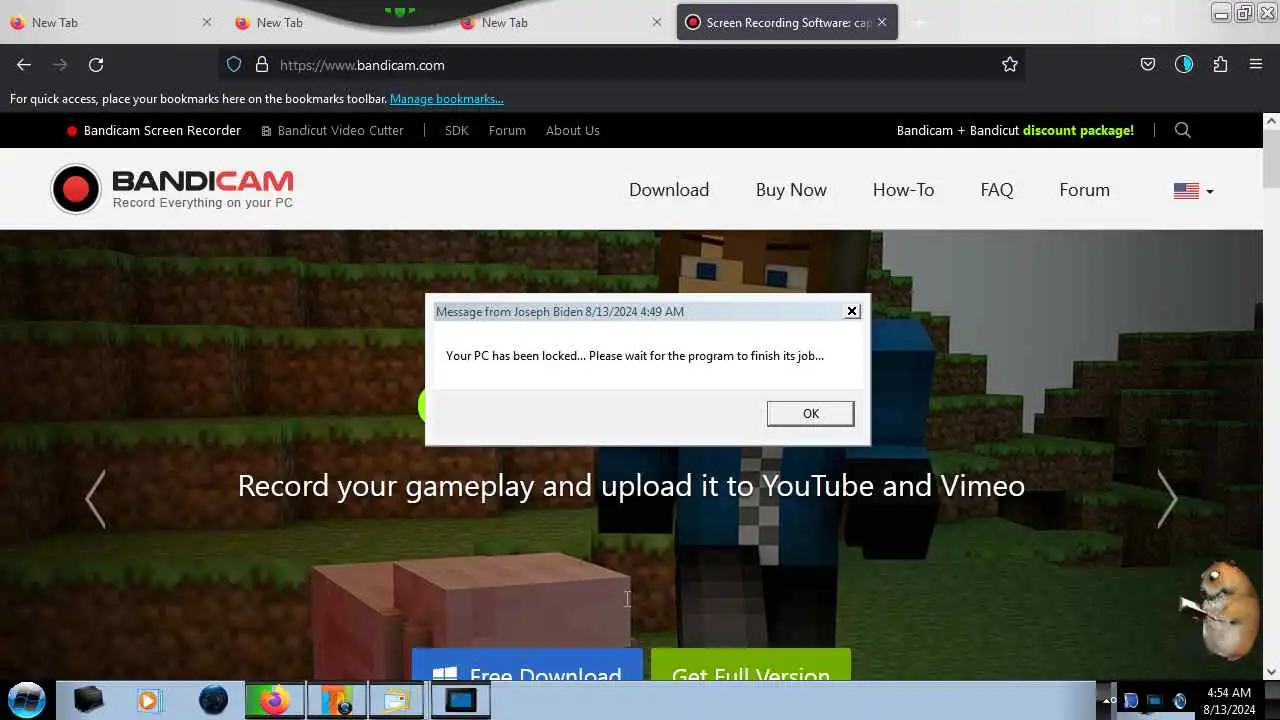
Task: Click the Bandicam red record logo
Action: (x=76, y=189)
